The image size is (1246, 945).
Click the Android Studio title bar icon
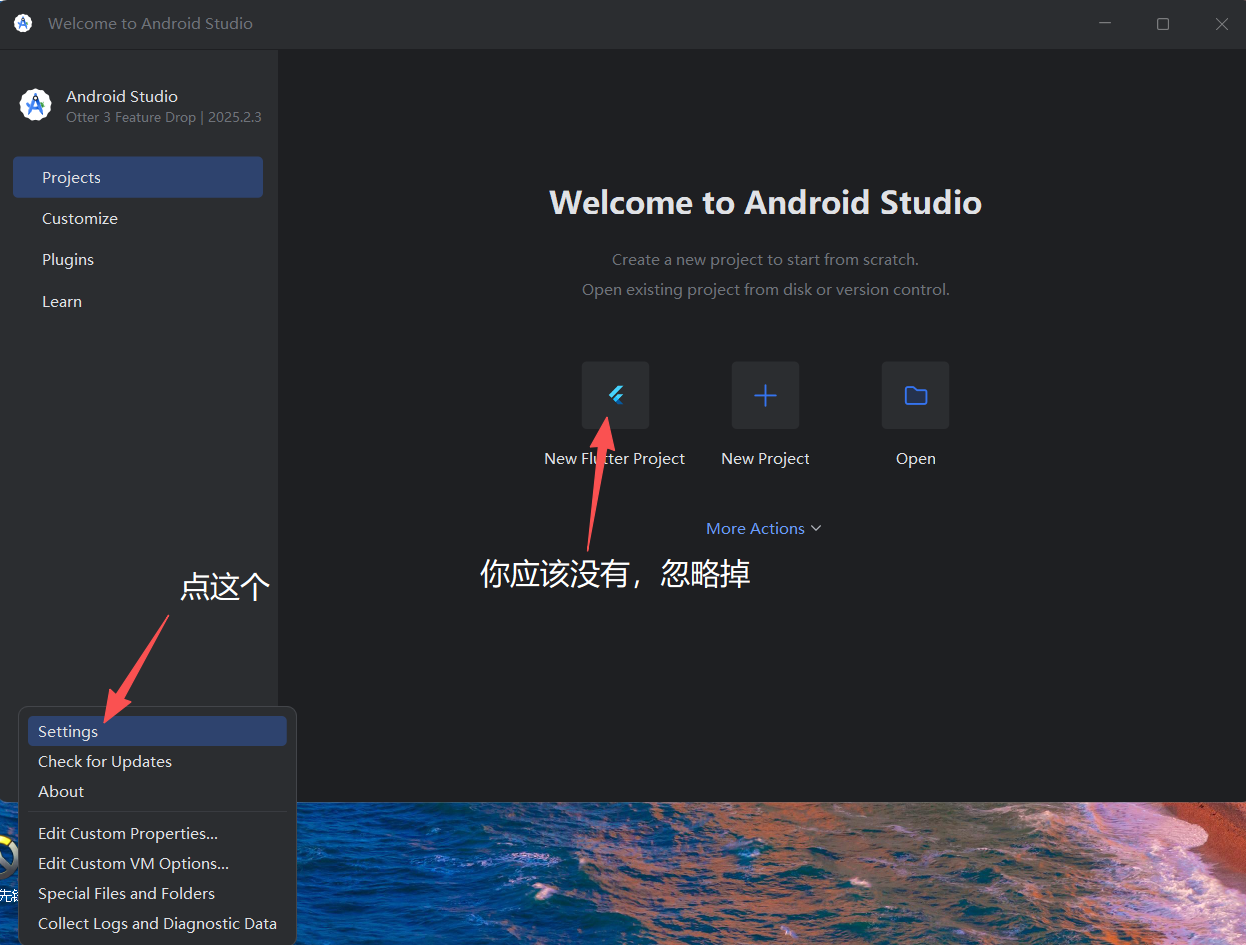[23, 23]
